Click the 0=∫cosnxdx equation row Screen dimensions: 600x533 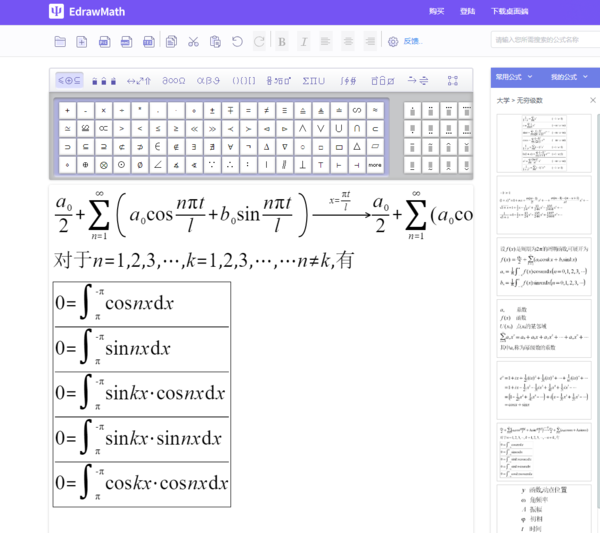[x=142, y=304]
